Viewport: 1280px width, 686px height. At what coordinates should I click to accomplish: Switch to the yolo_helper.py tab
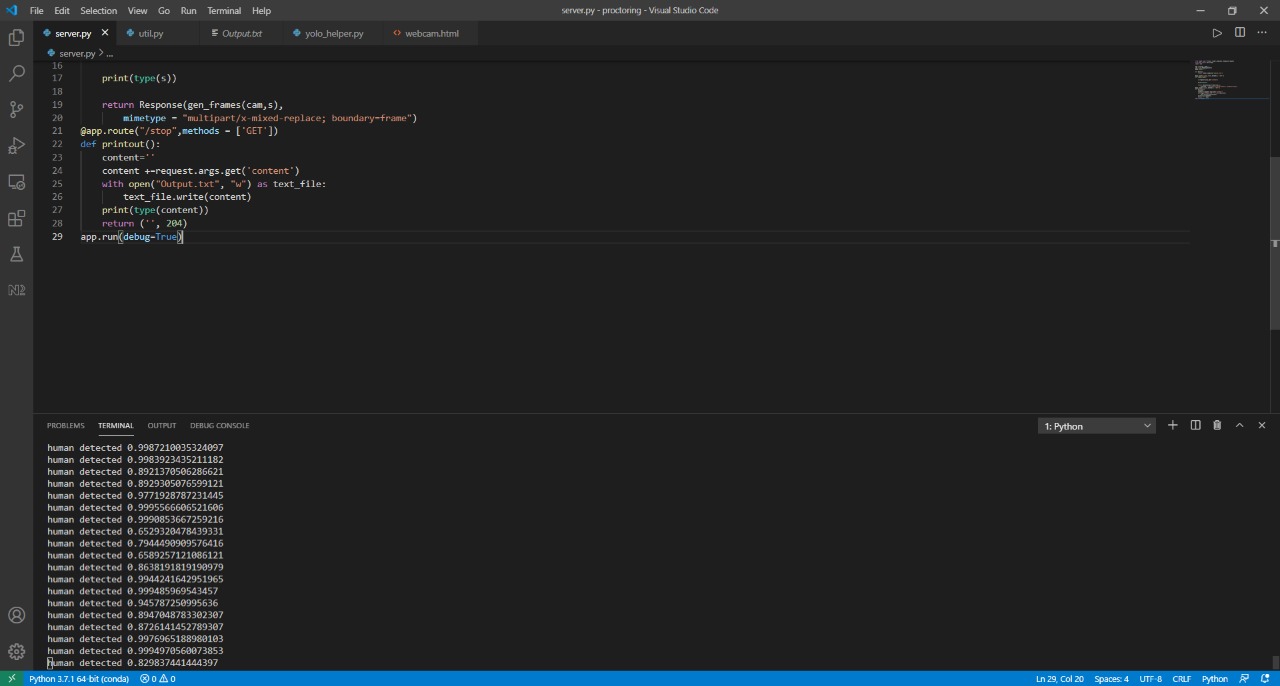334,33
